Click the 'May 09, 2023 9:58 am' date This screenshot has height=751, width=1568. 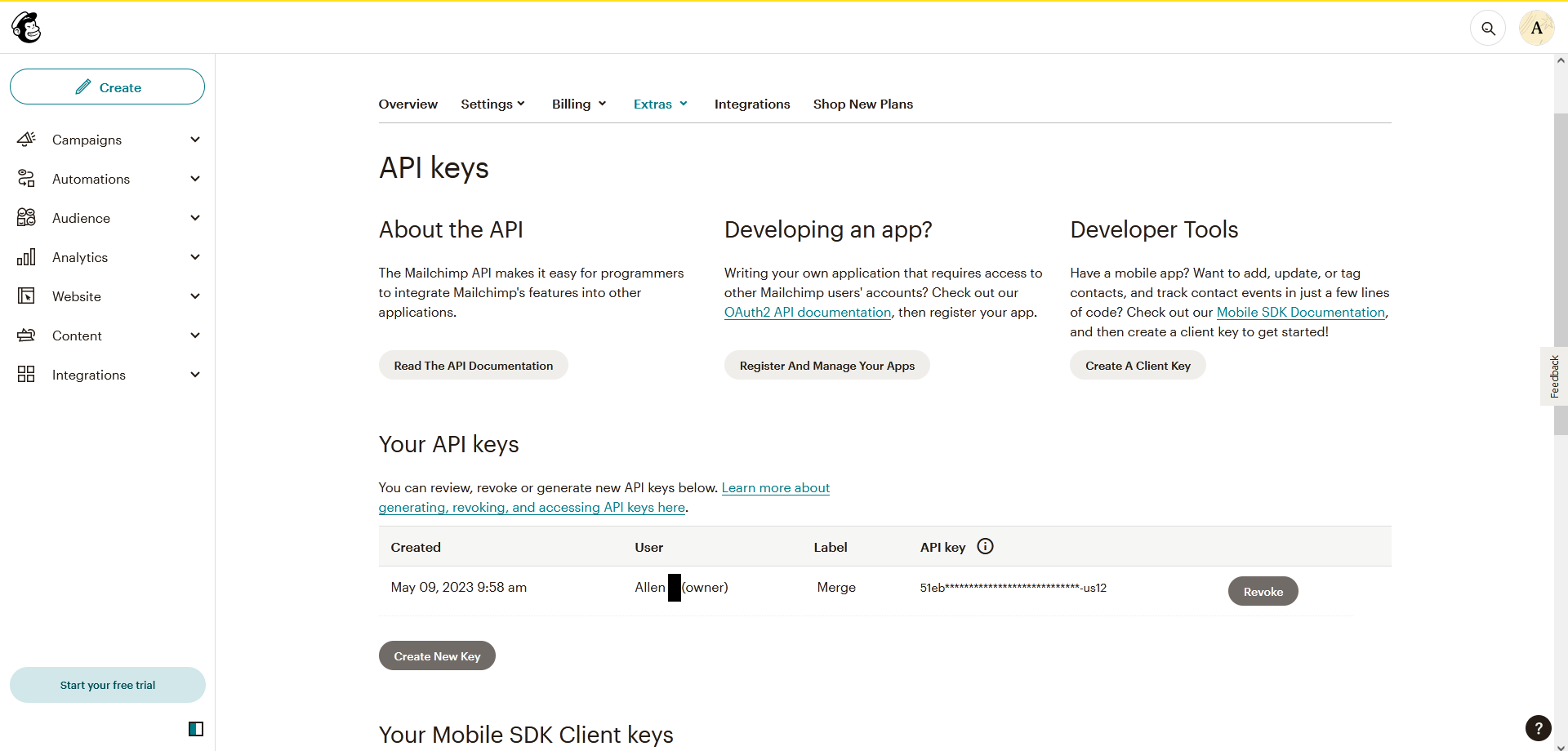pyautogui.click(x=459, y=588)
